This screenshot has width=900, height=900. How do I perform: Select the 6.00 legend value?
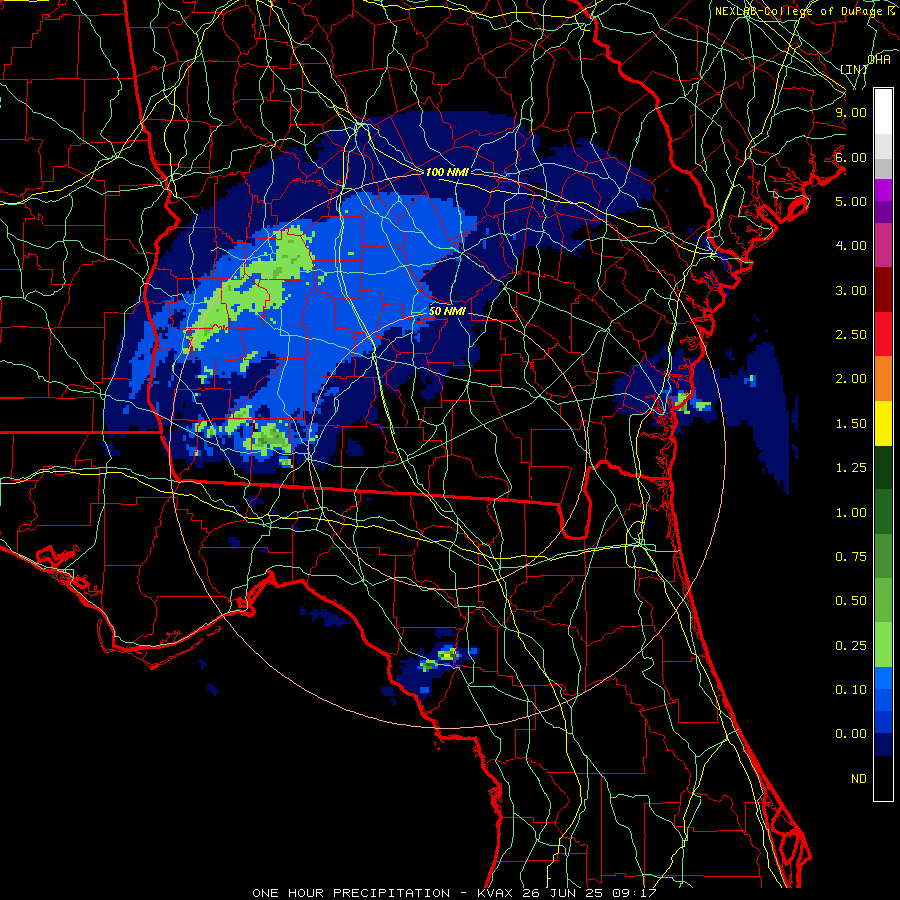click(x=851, y=157)
